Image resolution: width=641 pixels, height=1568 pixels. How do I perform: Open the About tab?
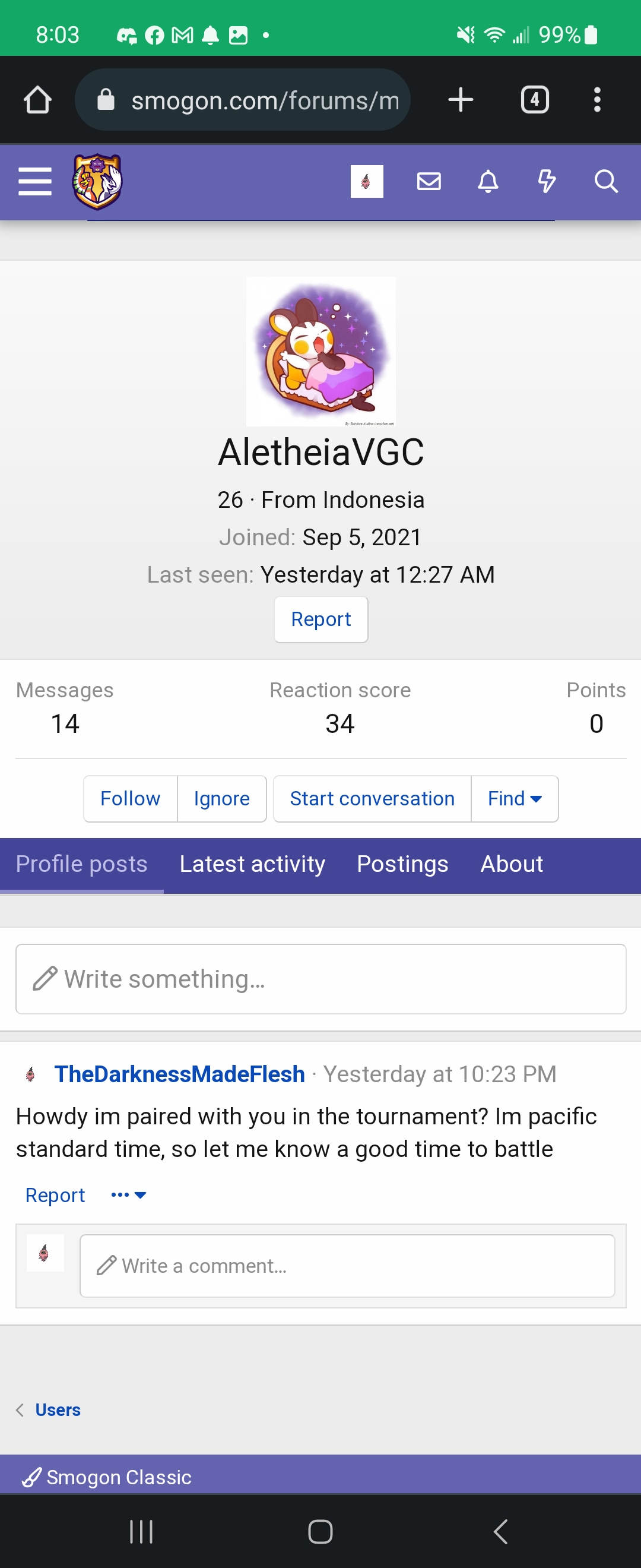512,864
